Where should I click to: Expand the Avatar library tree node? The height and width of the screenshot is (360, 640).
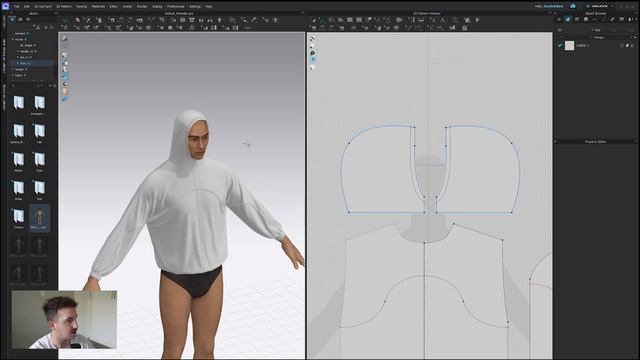(x=13, y=39)
